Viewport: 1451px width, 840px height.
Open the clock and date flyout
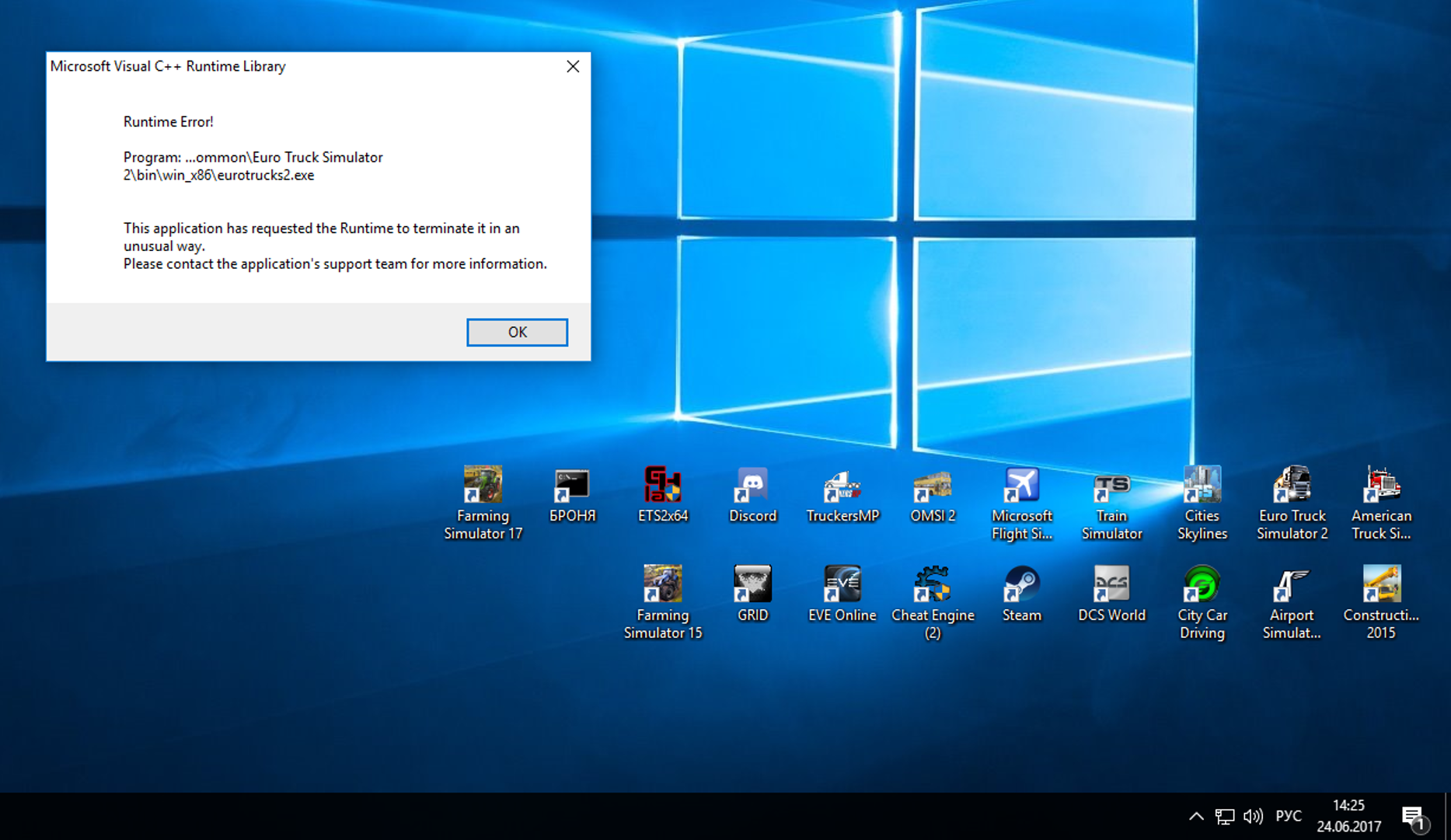[1349, 816]
